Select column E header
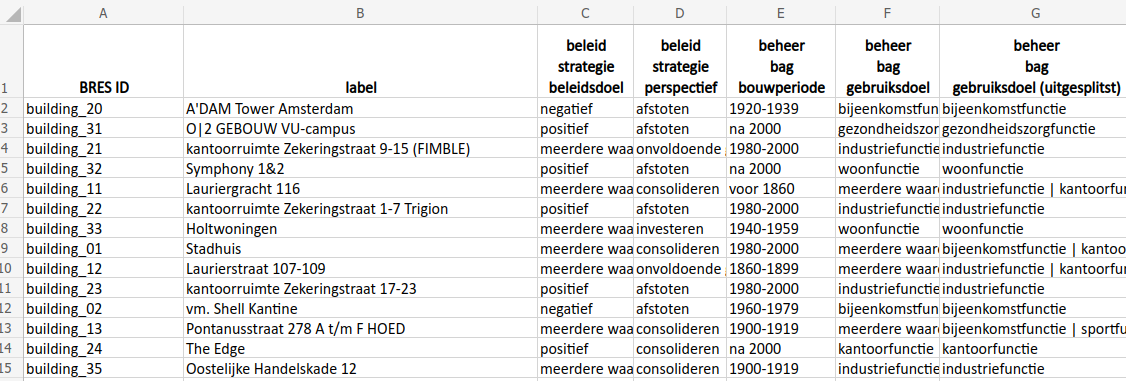 [781, 13]
